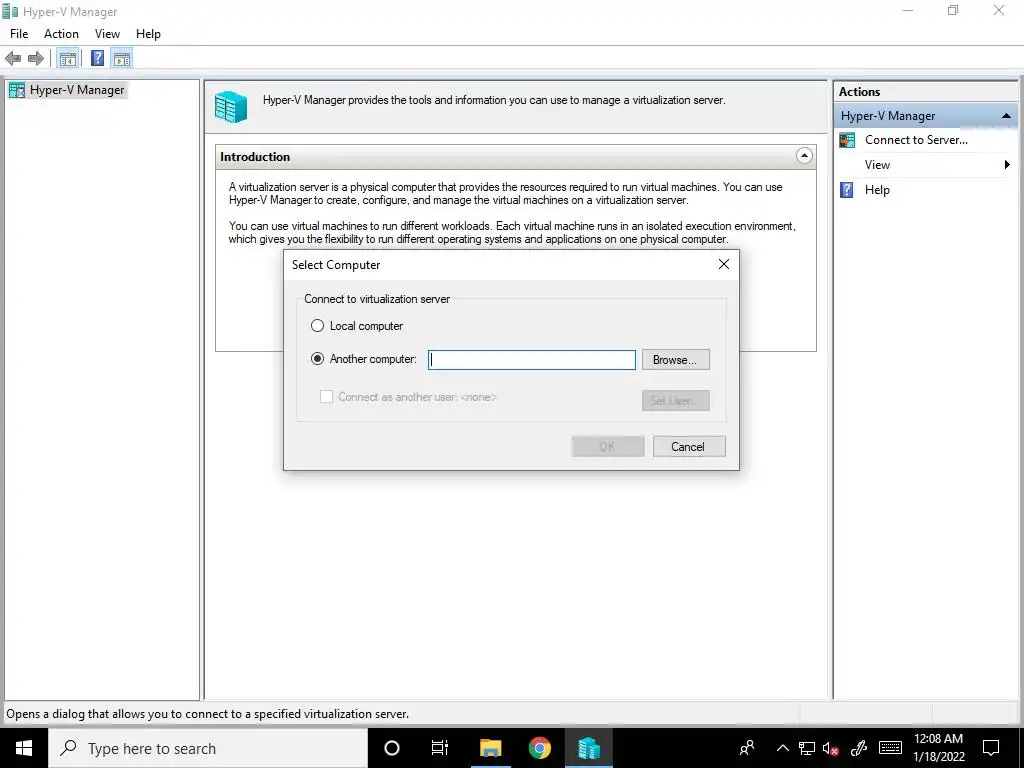Click the Cortana circle icon

click(391, 748)
